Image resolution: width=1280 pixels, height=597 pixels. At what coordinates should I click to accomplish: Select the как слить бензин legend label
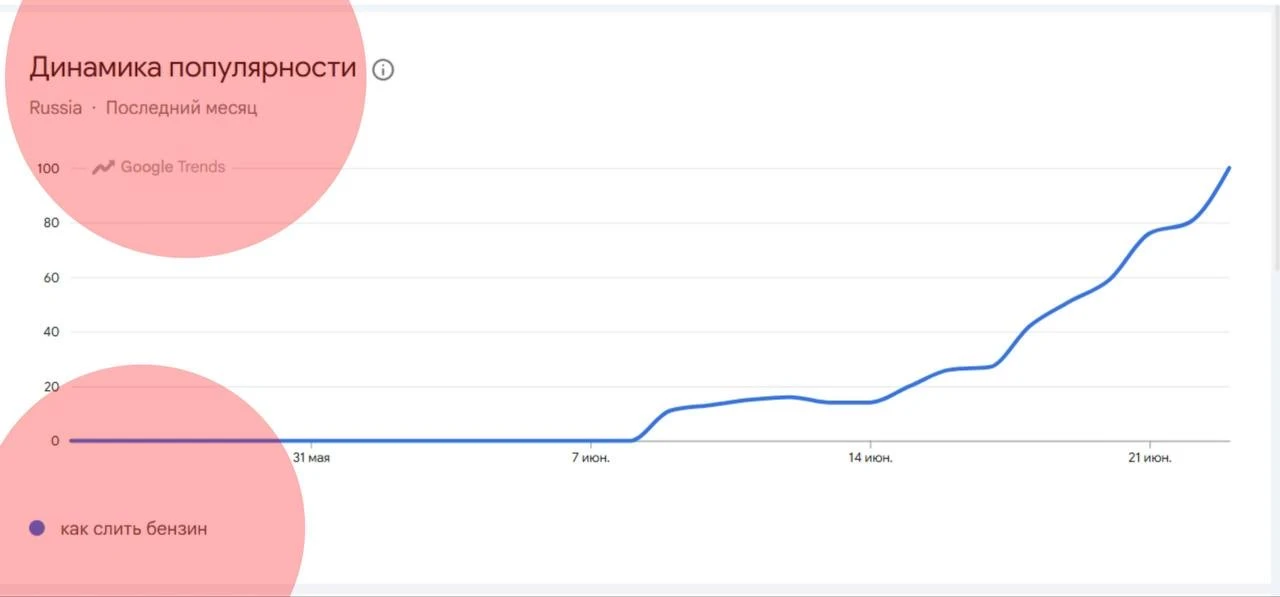[x=134, y=529]
